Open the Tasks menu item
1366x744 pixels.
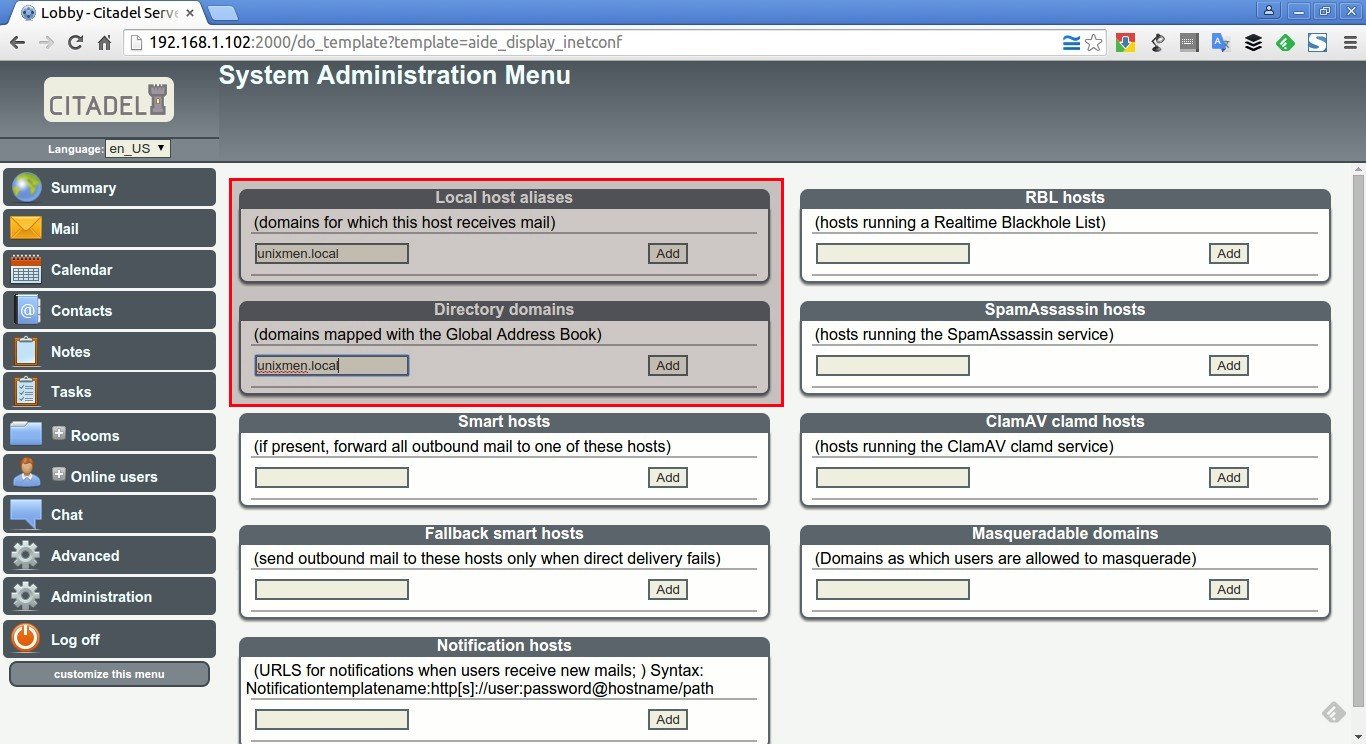point(109,391)
